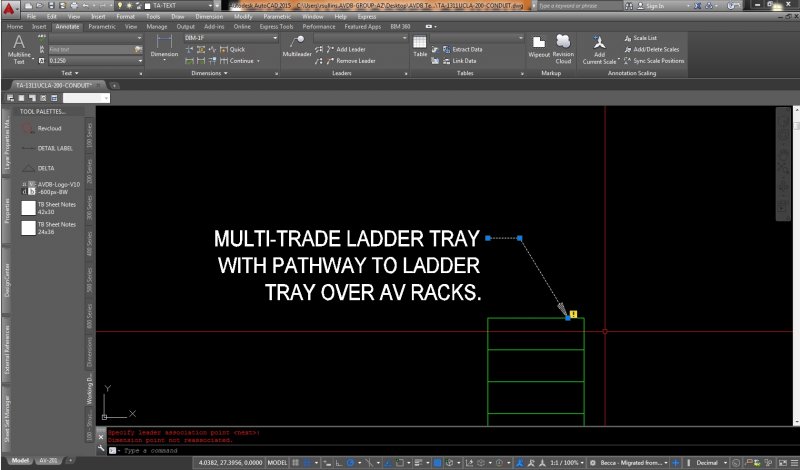The height and width of the screenshot is (470, 800).
Task: Click Add Current Scale icon
Action: click(x=600, y=49)
